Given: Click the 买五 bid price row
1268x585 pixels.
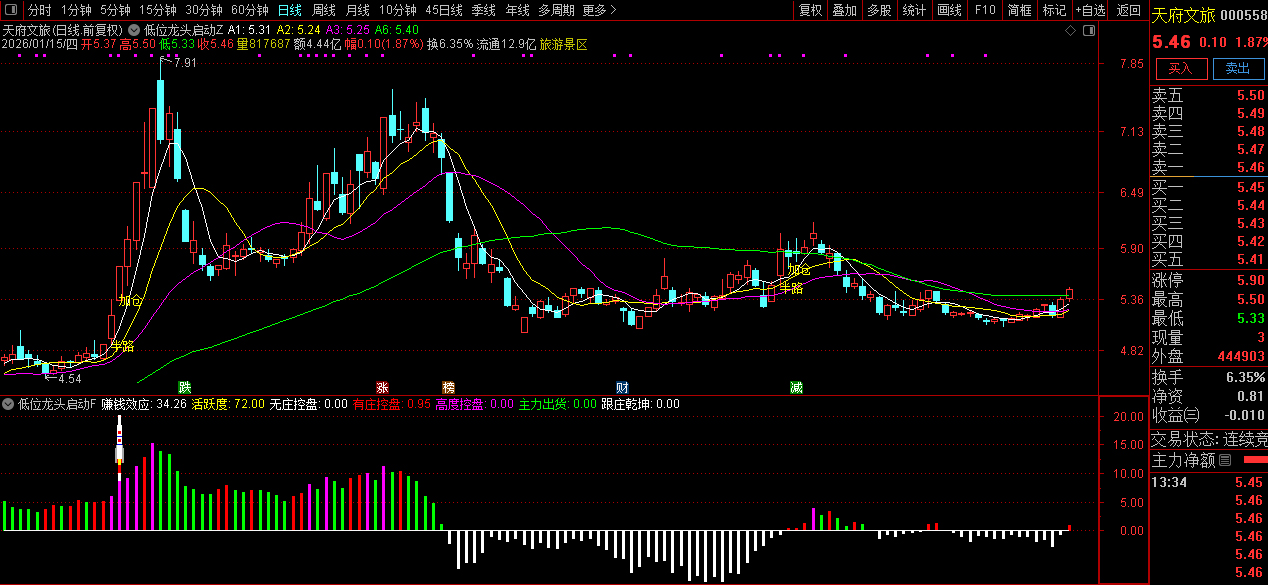Looking at the screenshot, I should click(x=1209, y=259).
